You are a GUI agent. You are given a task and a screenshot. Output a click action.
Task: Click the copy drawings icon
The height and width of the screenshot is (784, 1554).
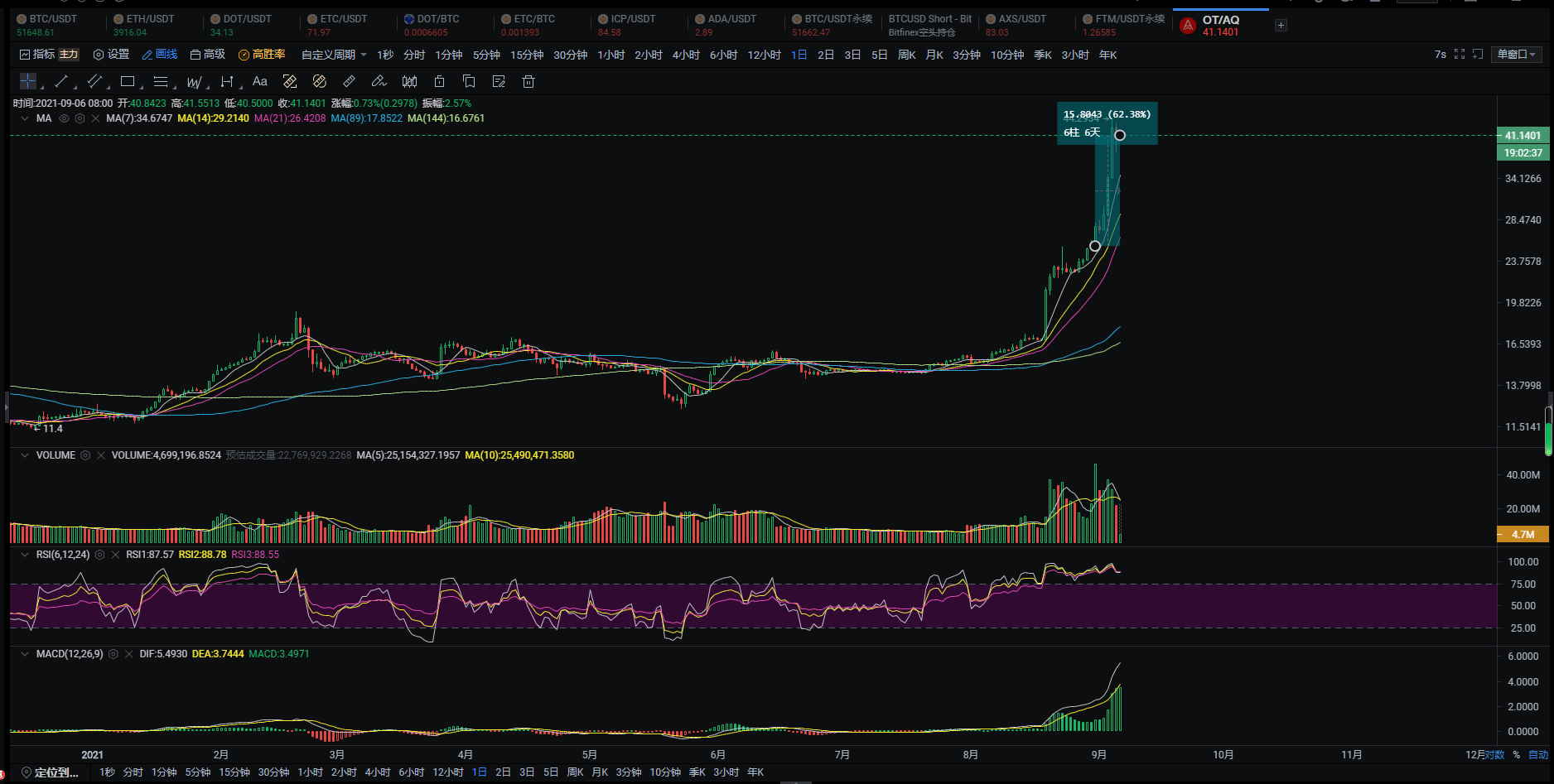(x=469, y=81)
